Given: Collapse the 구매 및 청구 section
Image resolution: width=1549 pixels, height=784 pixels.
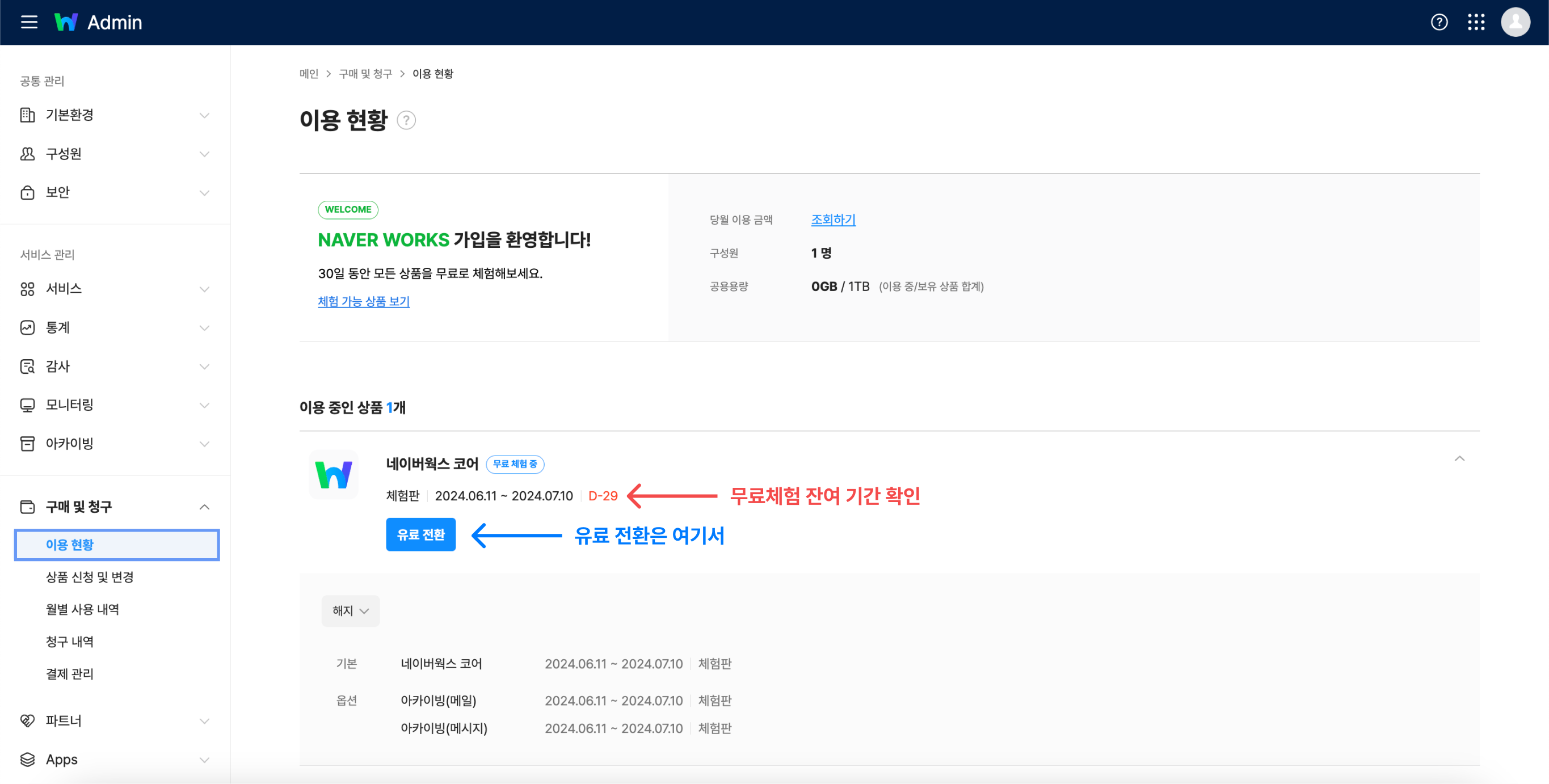Looking at the screenshot, I should [x=204, y=506].
